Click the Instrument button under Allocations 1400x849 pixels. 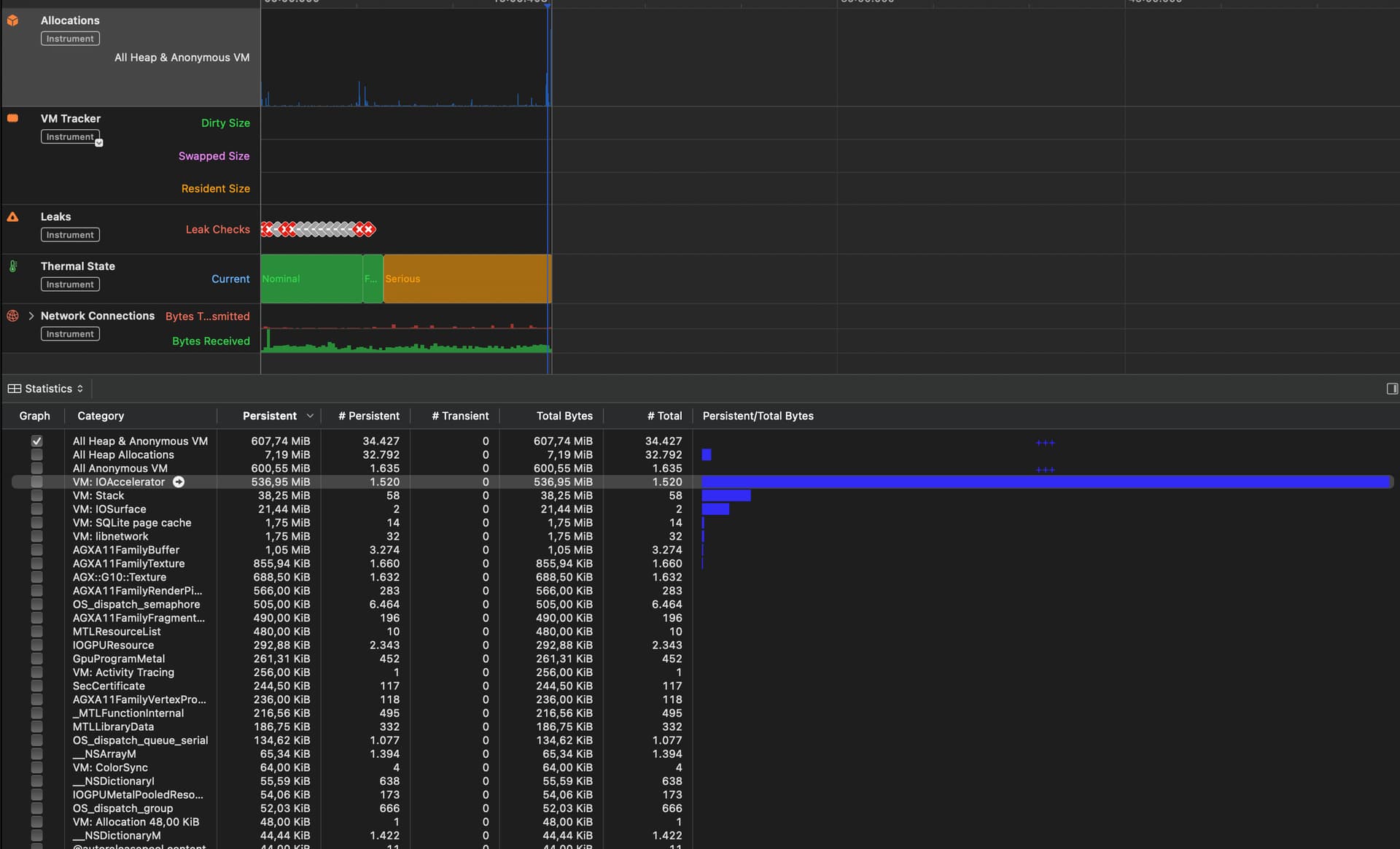coord(69,39)
